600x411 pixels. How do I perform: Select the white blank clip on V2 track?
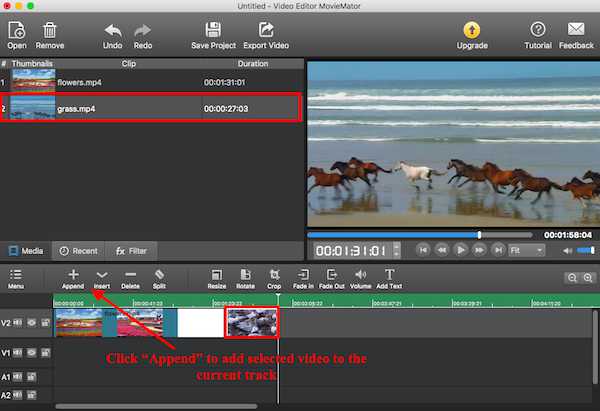(201, 323)
